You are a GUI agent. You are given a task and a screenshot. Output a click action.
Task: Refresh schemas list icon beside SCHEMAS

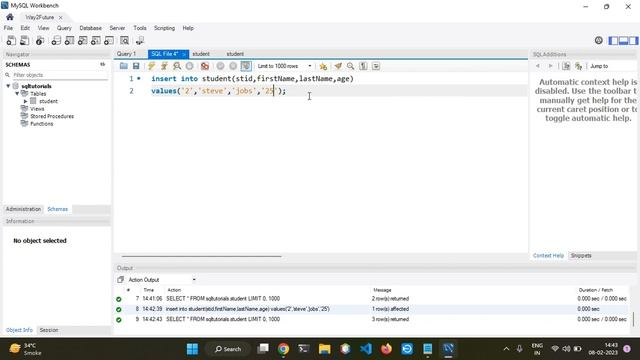pos(102,64)
